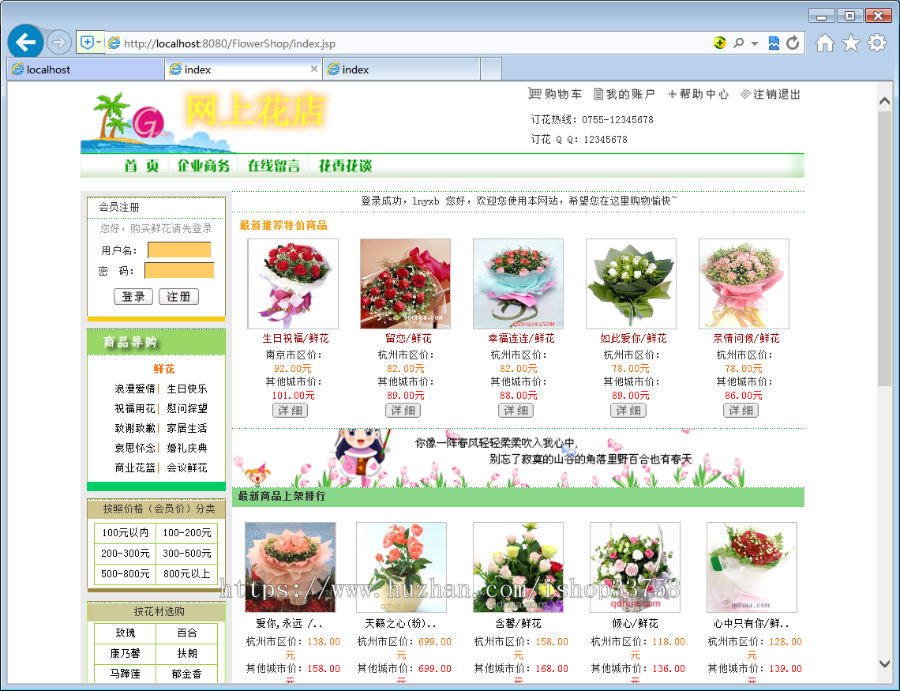Open browser Tools via the gear icon
900x691 pixels.
tap(877, 42)
